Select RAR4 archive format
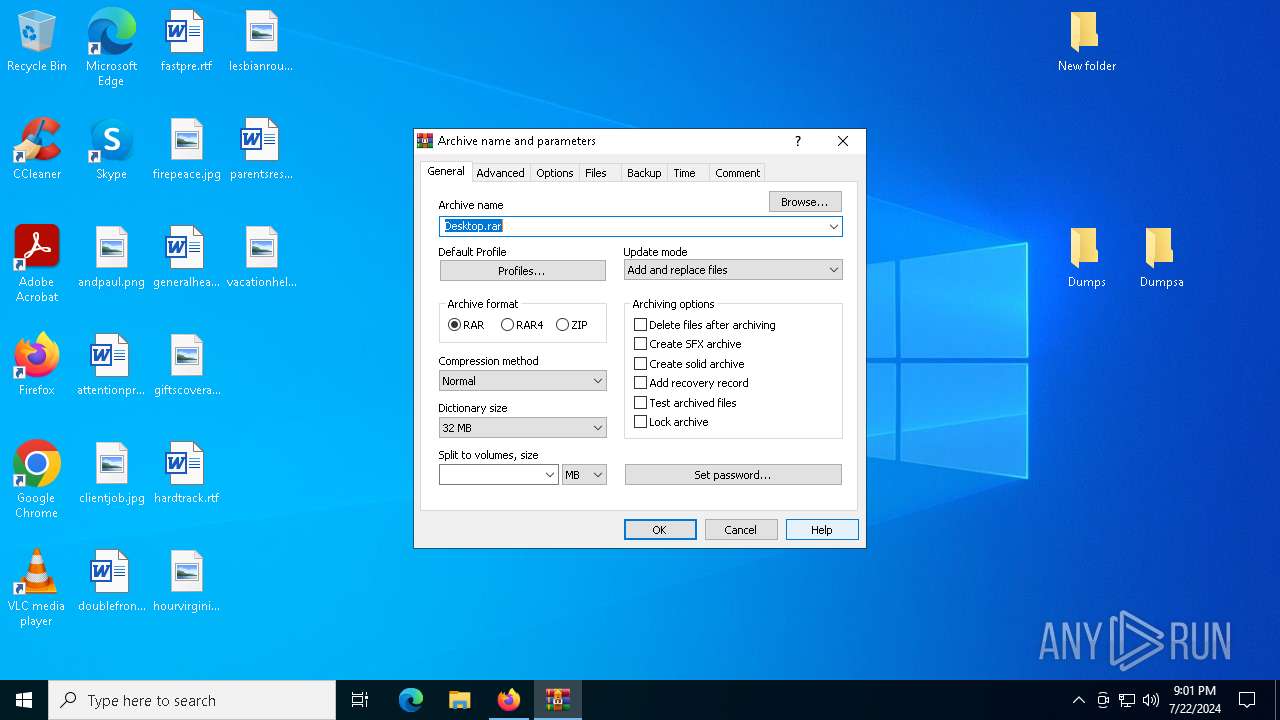Image resolution: width=1280 pixels, height=720 pixels. [522, 325]
